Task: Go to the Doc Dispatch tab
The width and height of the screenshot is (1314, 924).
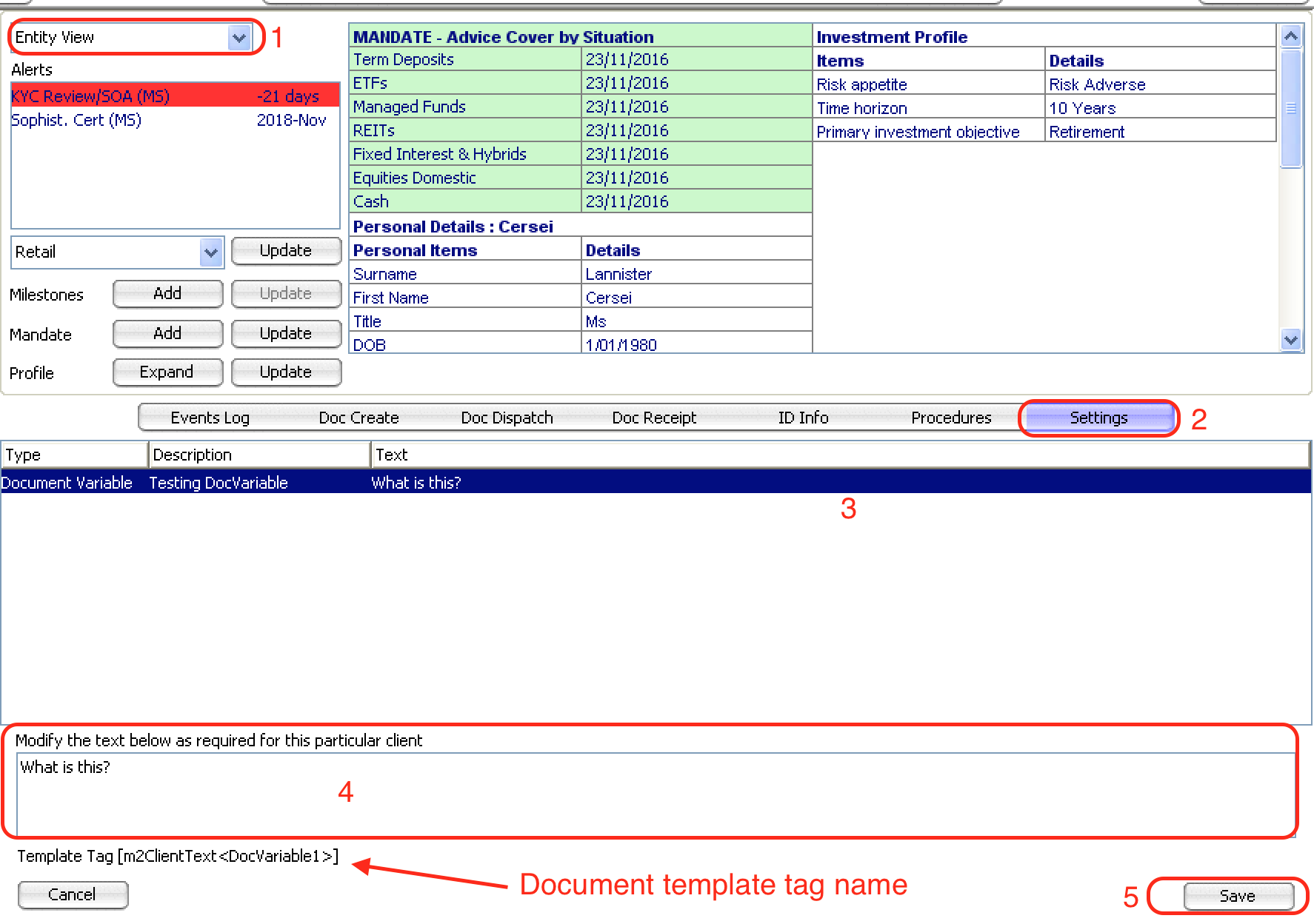Action: tap(507, 418)
